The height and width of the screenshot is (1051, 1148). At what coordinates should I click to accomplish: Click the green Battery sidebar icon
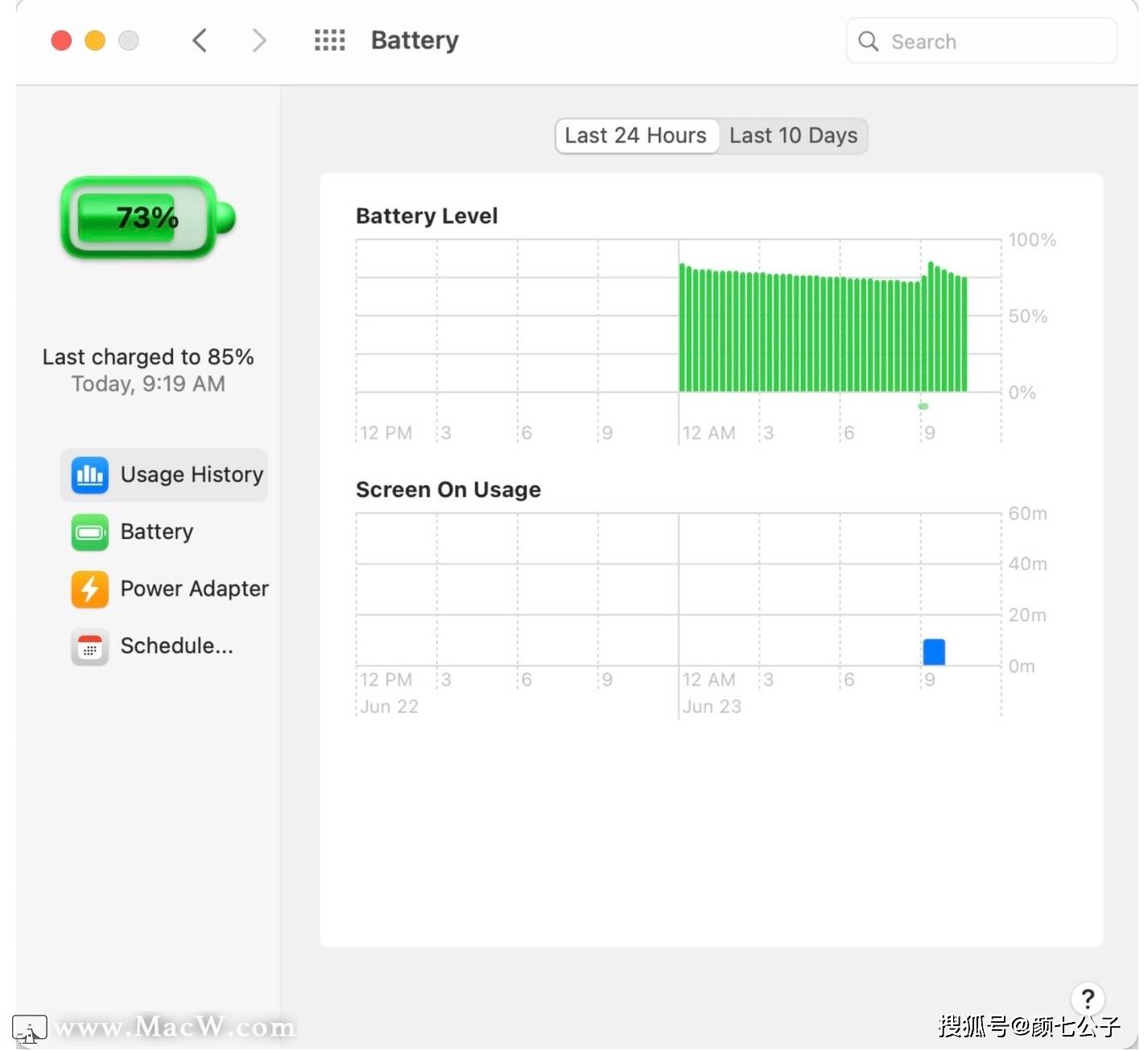[x=89, y=533]
